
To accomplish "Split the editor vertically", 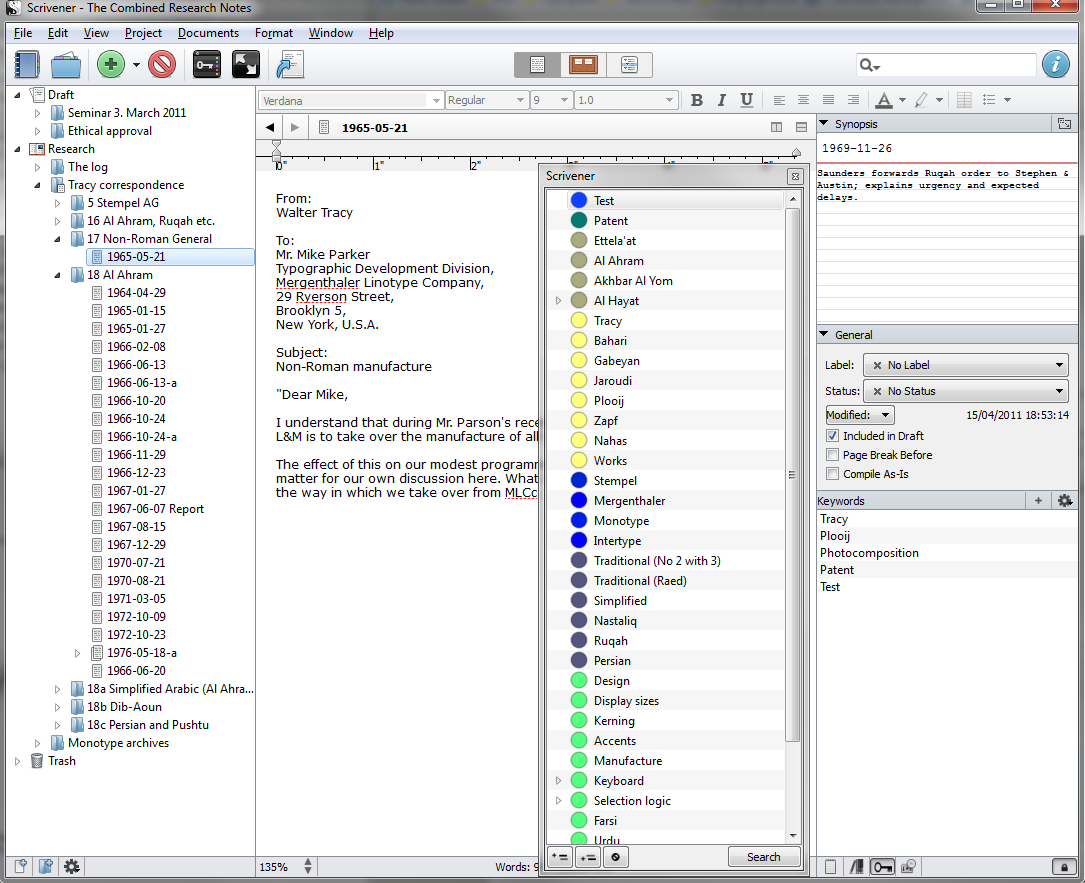I will 776,127.
